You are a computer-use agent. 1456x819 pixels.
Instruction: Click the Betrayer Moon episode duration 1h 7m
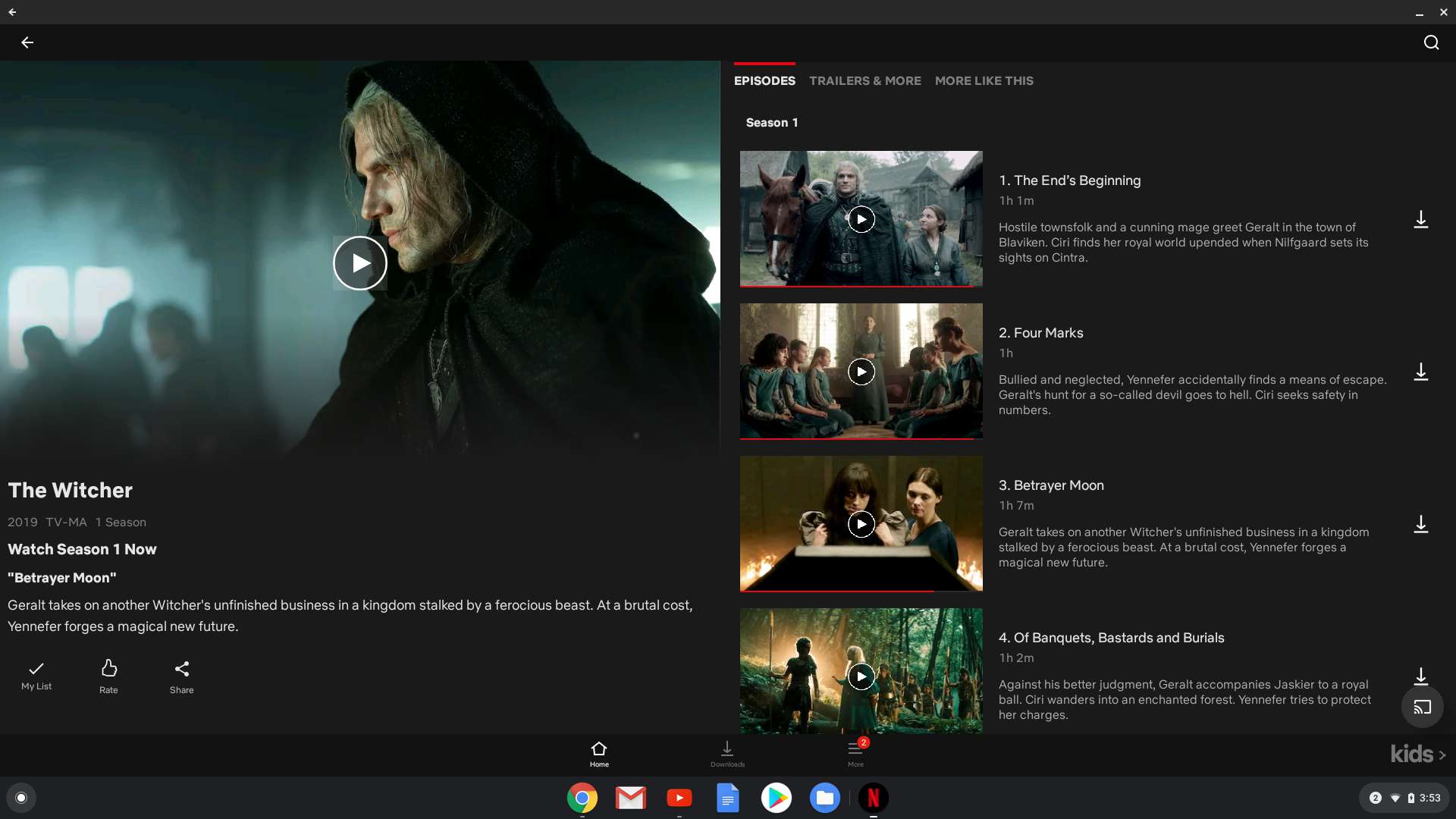pos(1016,506)
